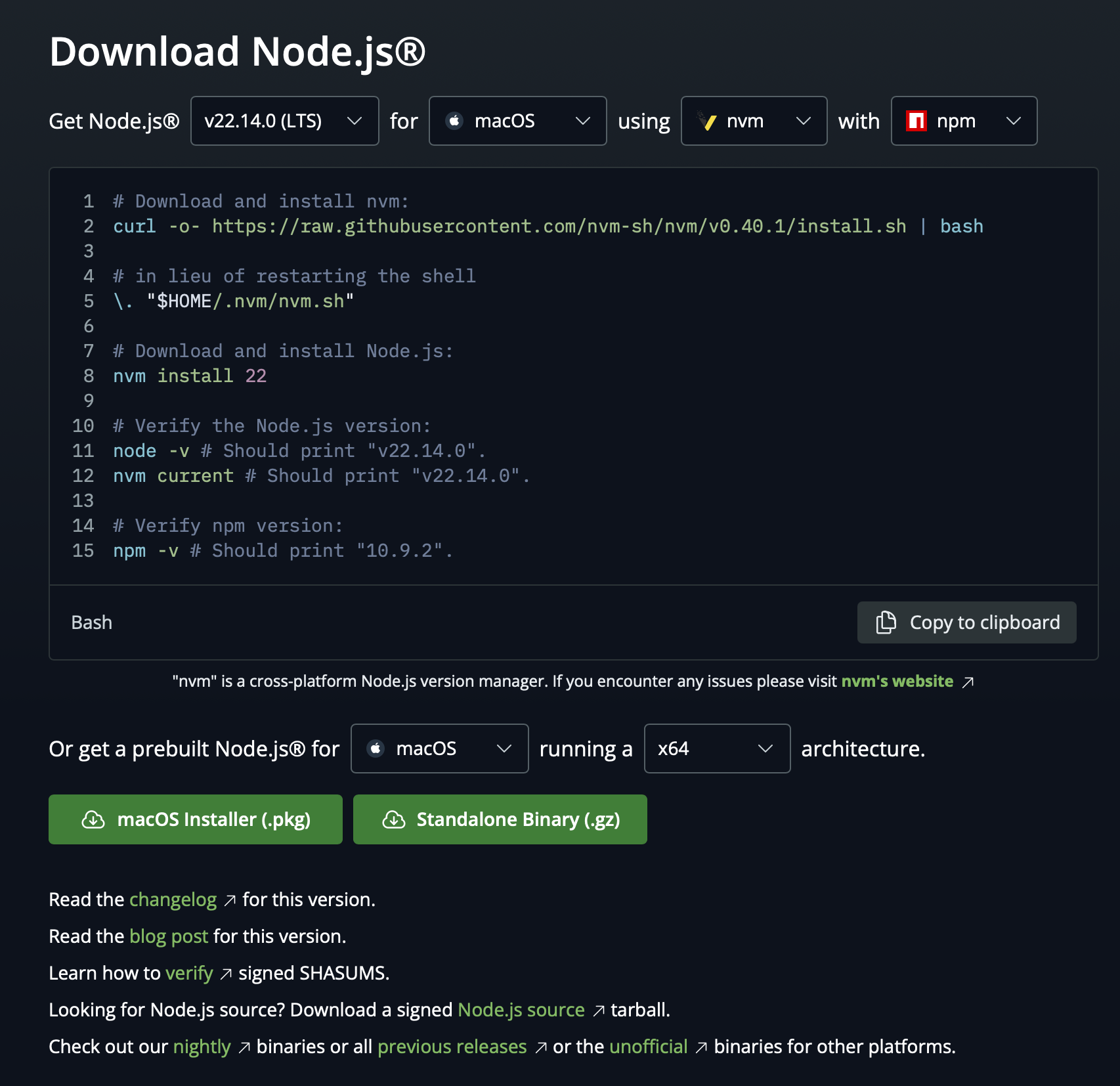The height and width of the screenshot is (1086, 1120).
Task: Click external arrow icon after nvm's website
Action: [x=968, y=682]
